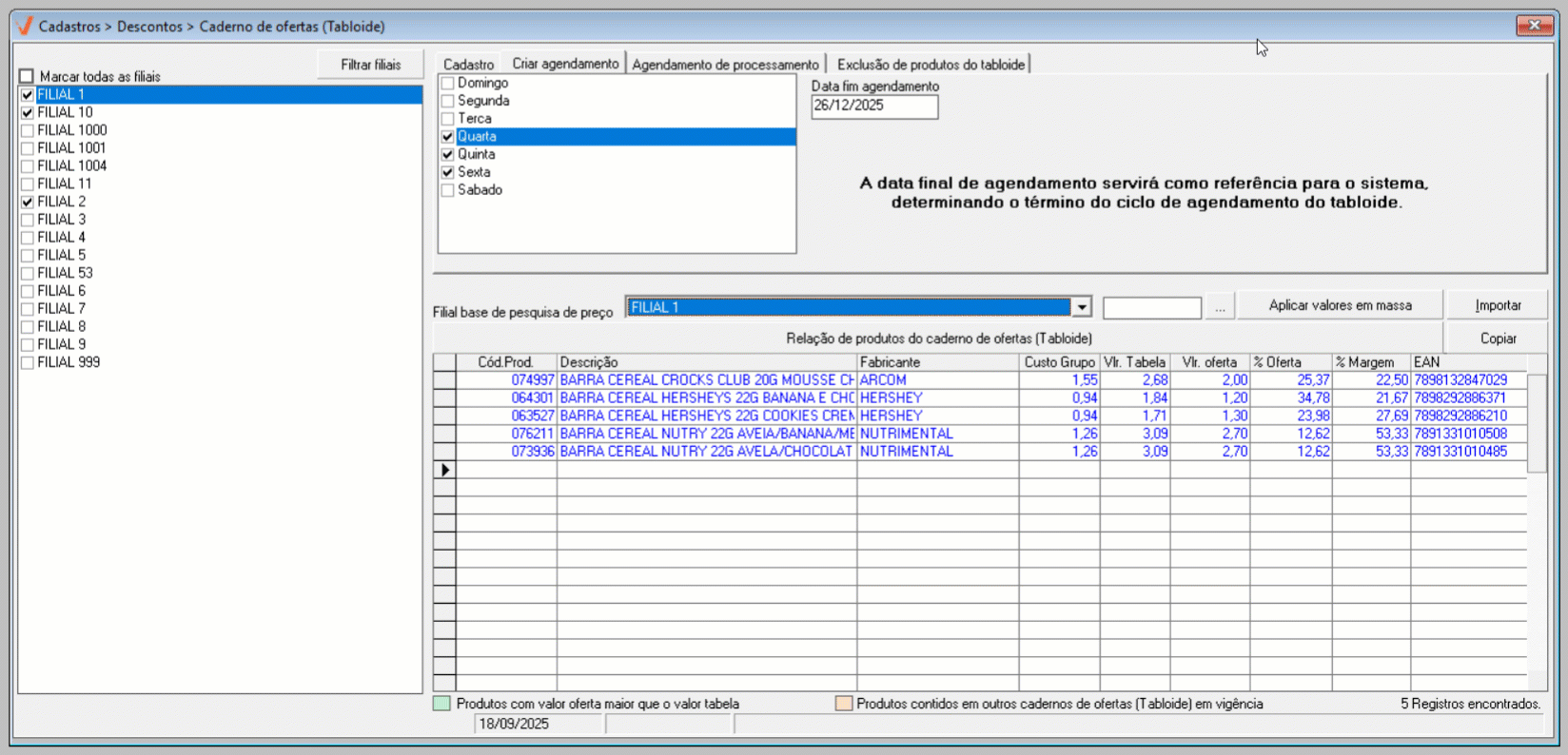Viewport: 1568px width, 755px height.
Task: Click the green legend color box
Action: pyautogui.click(x=441, y=704)
